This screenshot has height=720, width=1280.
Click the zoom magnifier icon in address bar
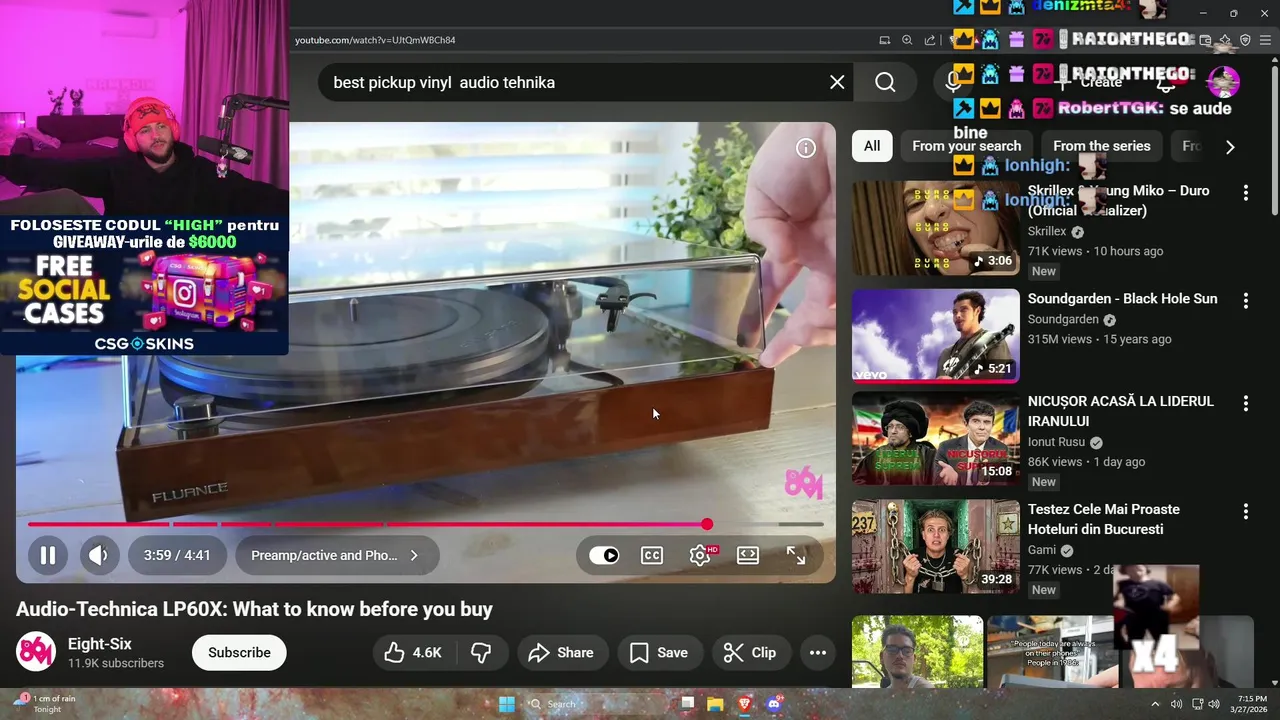pos(907,40)
